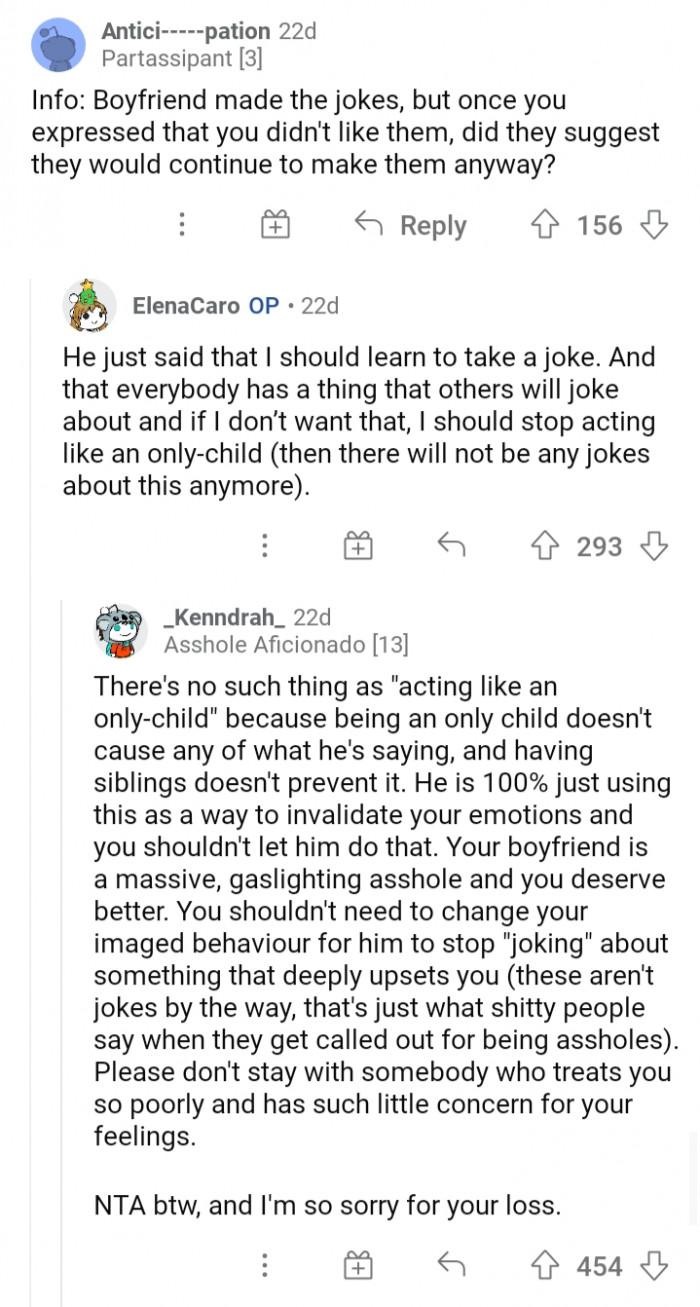Give an award to Antici-----pation's comment
The image size is (700, 1307).
[x=274, y=225]
